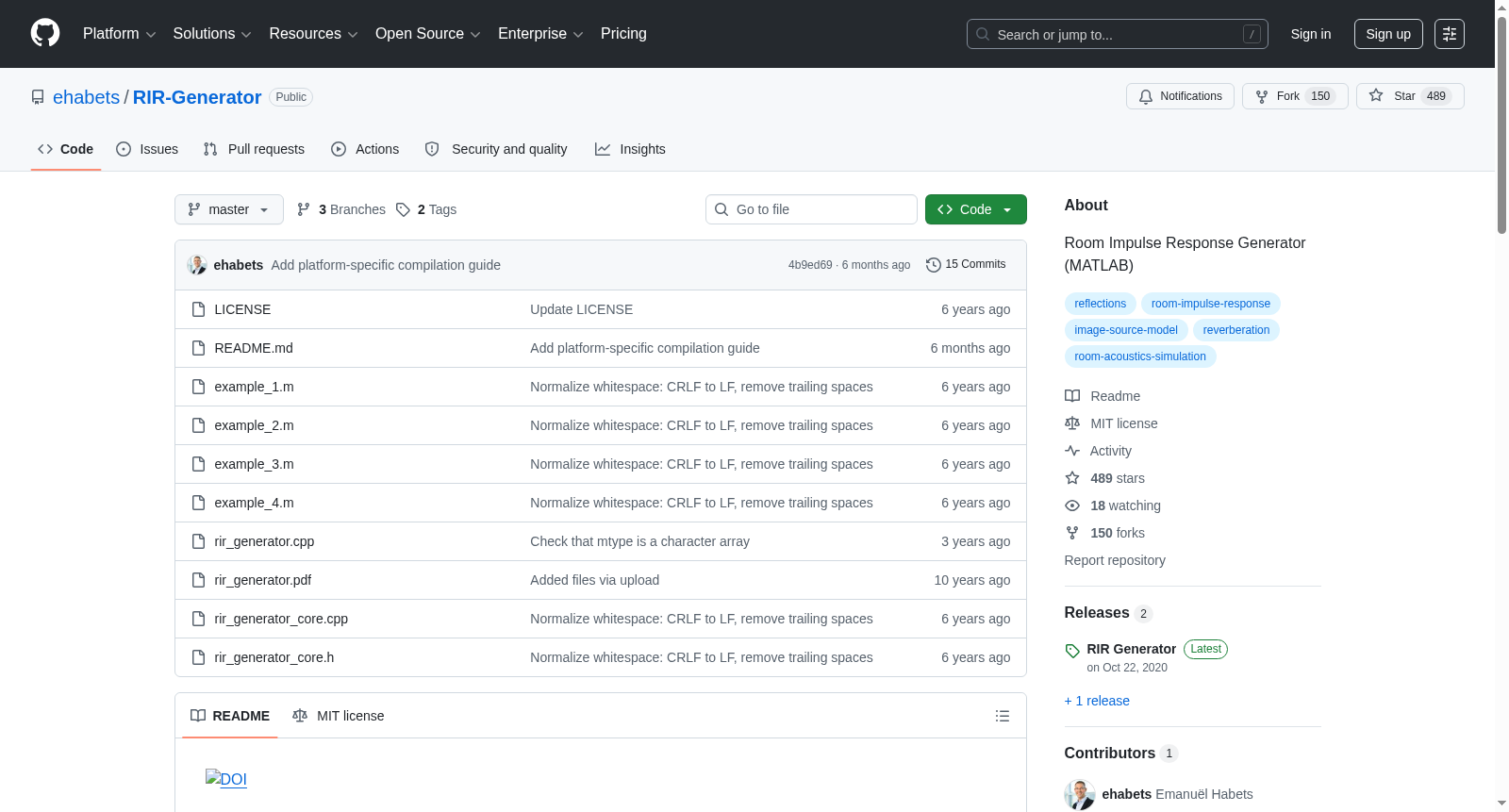Click the repository icon before ehabets
The width and height of the screenshot is (1509, 812).
tap(38, 97)
